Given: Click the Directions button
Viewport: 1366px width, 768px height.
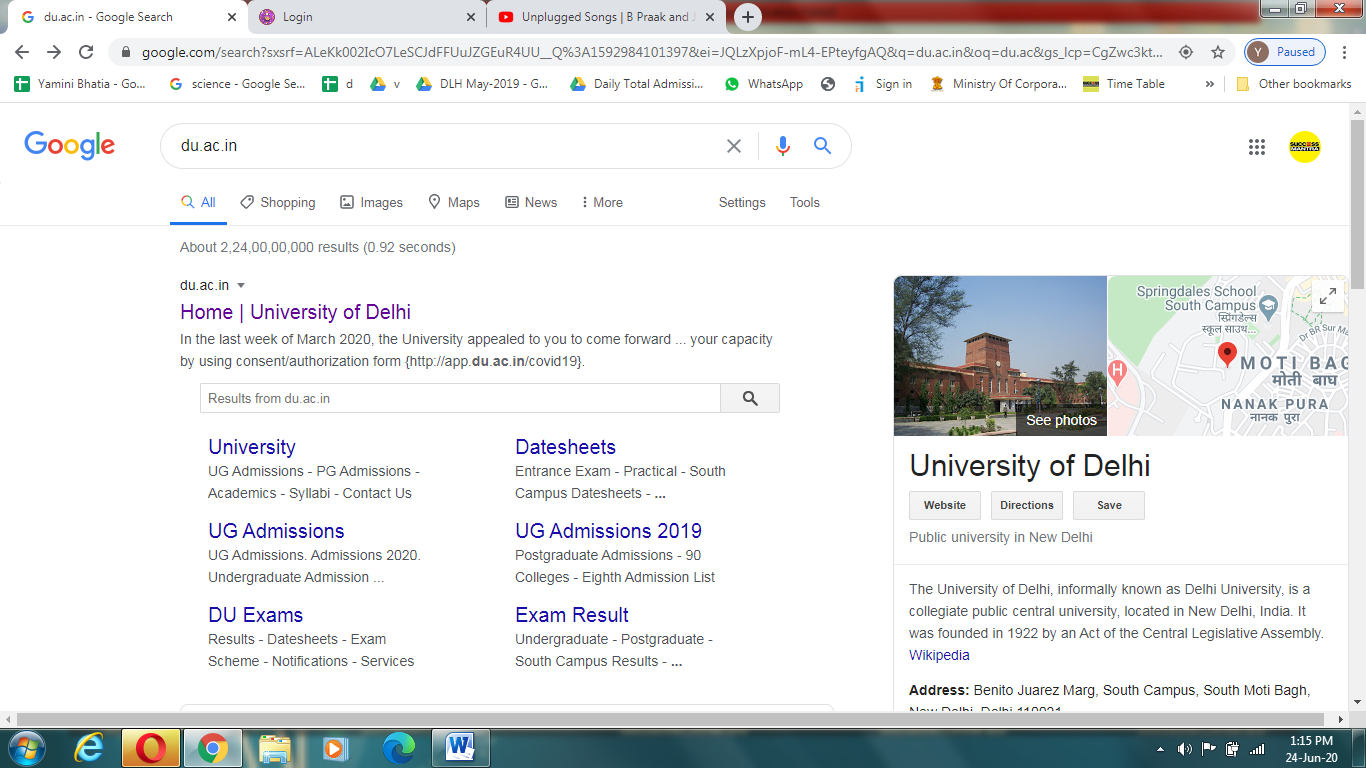Looking at the screenshot, I should [x=1027, y=505].
